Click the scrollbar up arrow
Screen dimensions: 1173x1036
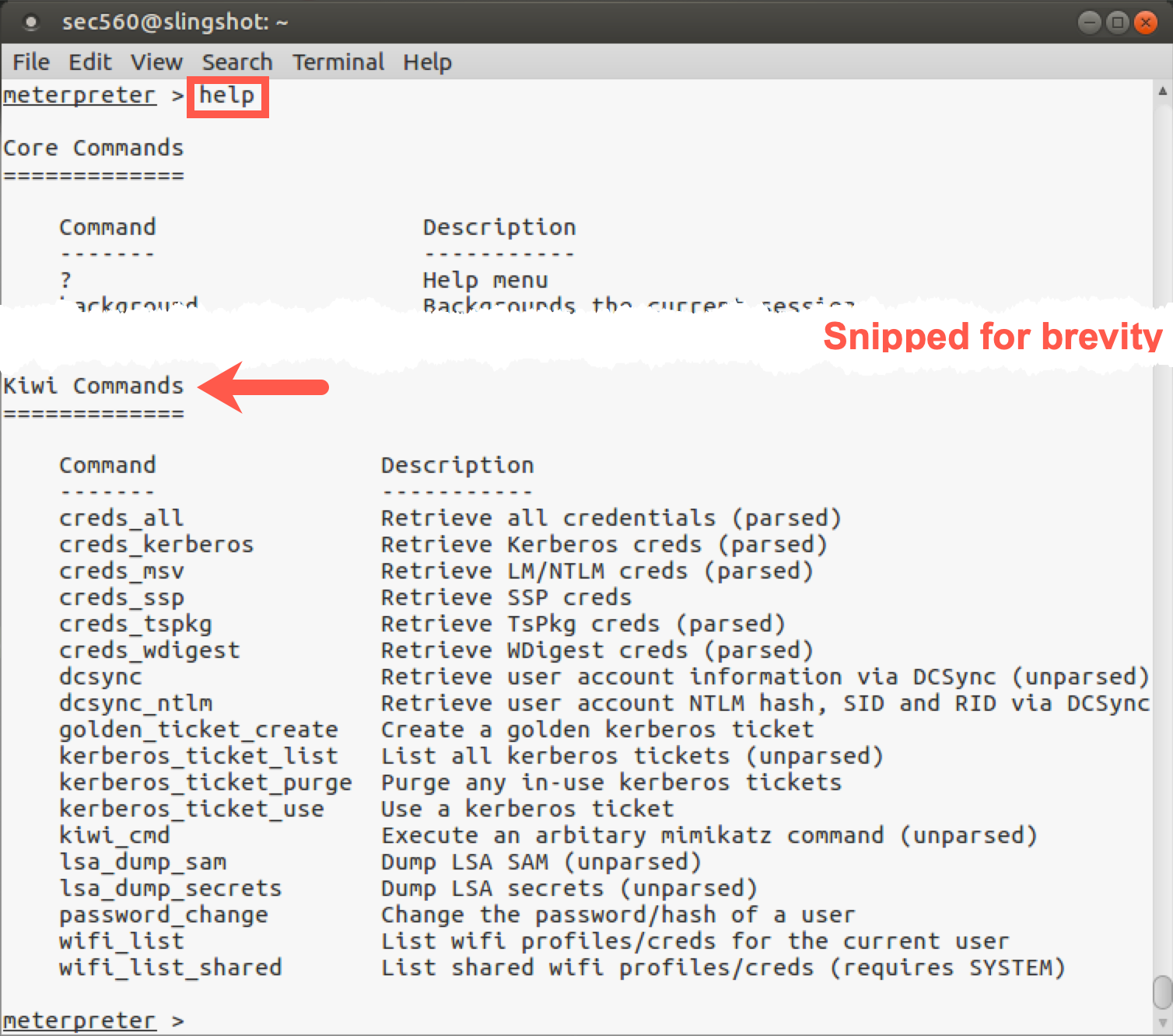[x=1162, y=91]
